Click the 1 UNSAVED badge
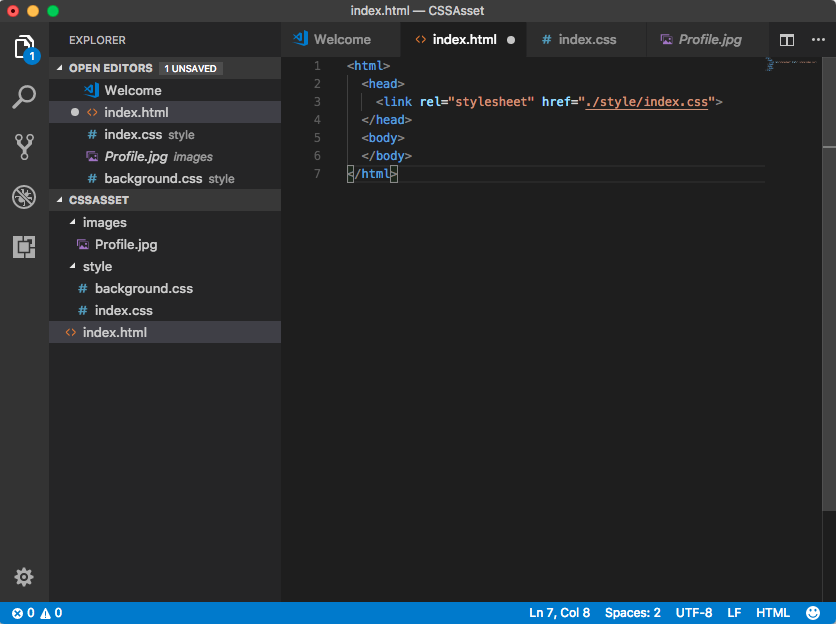Image resolution: width=836 pixels, height=624 pixels. coord(190,68)
